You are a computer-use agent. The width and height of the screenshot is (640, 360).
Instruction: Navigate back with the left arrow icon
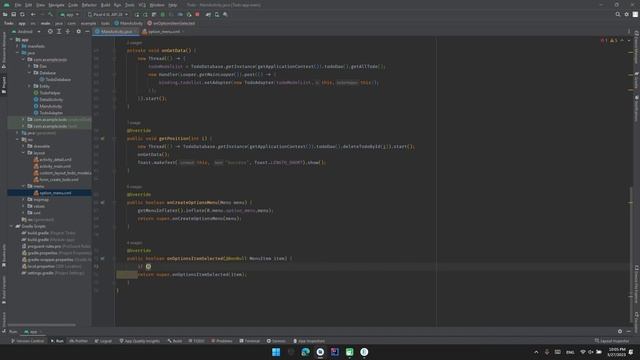33,14
